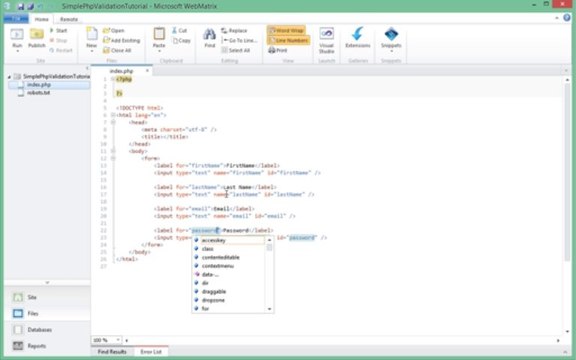This screenshot has height=360, width=576.
Task: Open the File menu tab
Action: pos(16,19)
